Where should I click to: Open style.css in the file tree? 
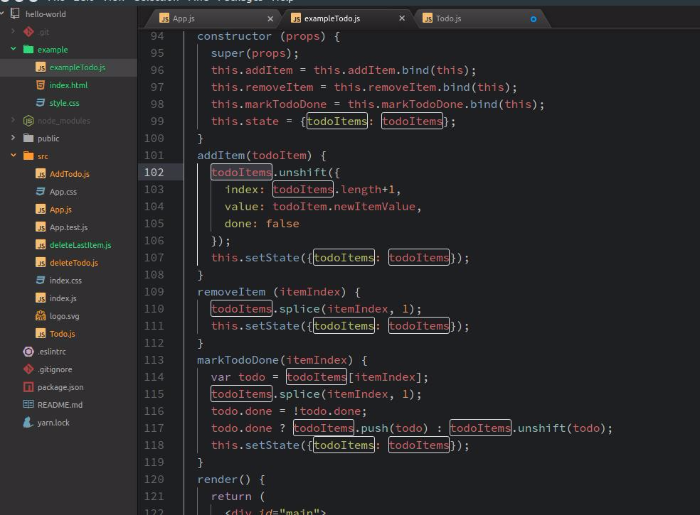(x=64, y=103)
